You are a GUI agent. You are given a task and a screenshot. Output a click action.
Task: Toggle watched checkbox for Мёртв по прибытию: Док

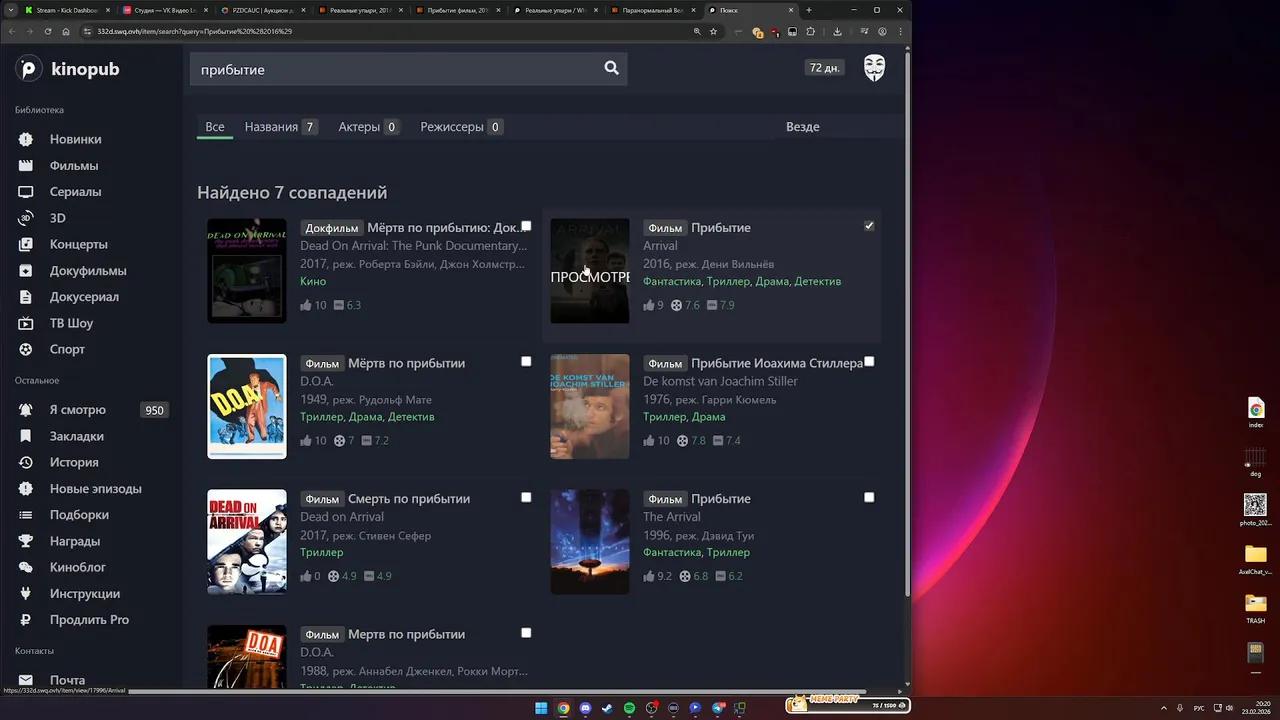[526, 226]
